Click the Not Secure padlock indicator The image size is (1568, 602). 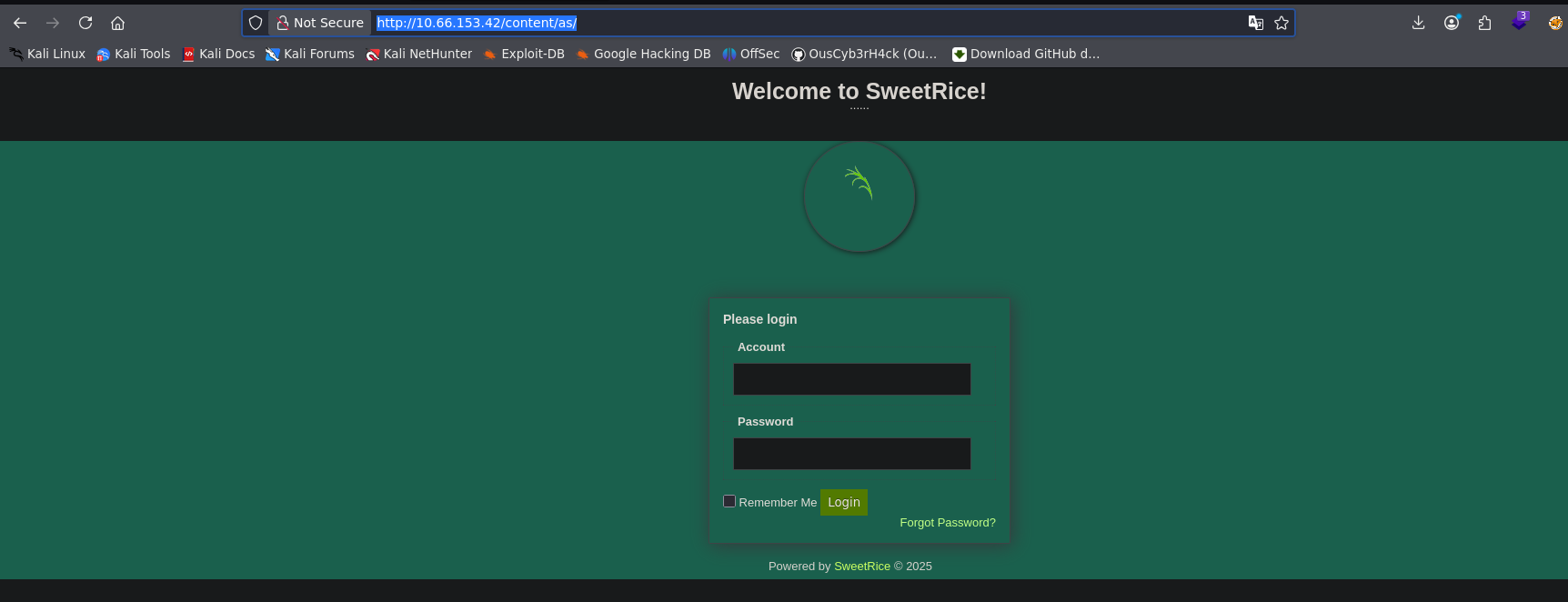click(x=320, y=23)
